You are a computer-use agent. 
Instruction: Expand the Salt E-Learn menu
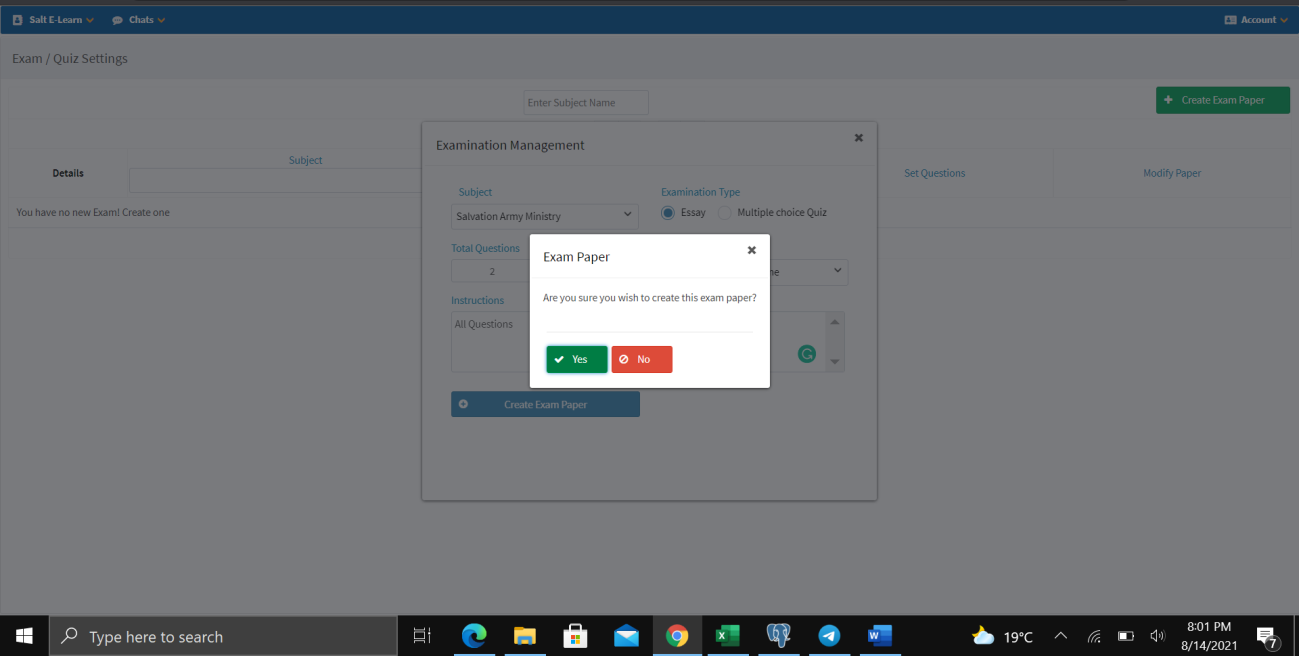(x=54, y=20)
